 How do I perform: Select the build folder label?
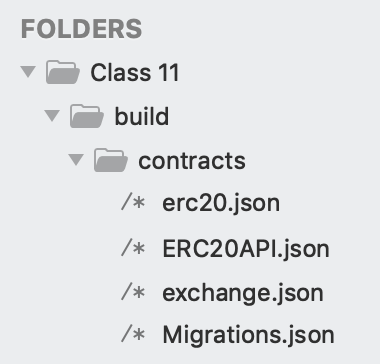click(x=142, y=116)
